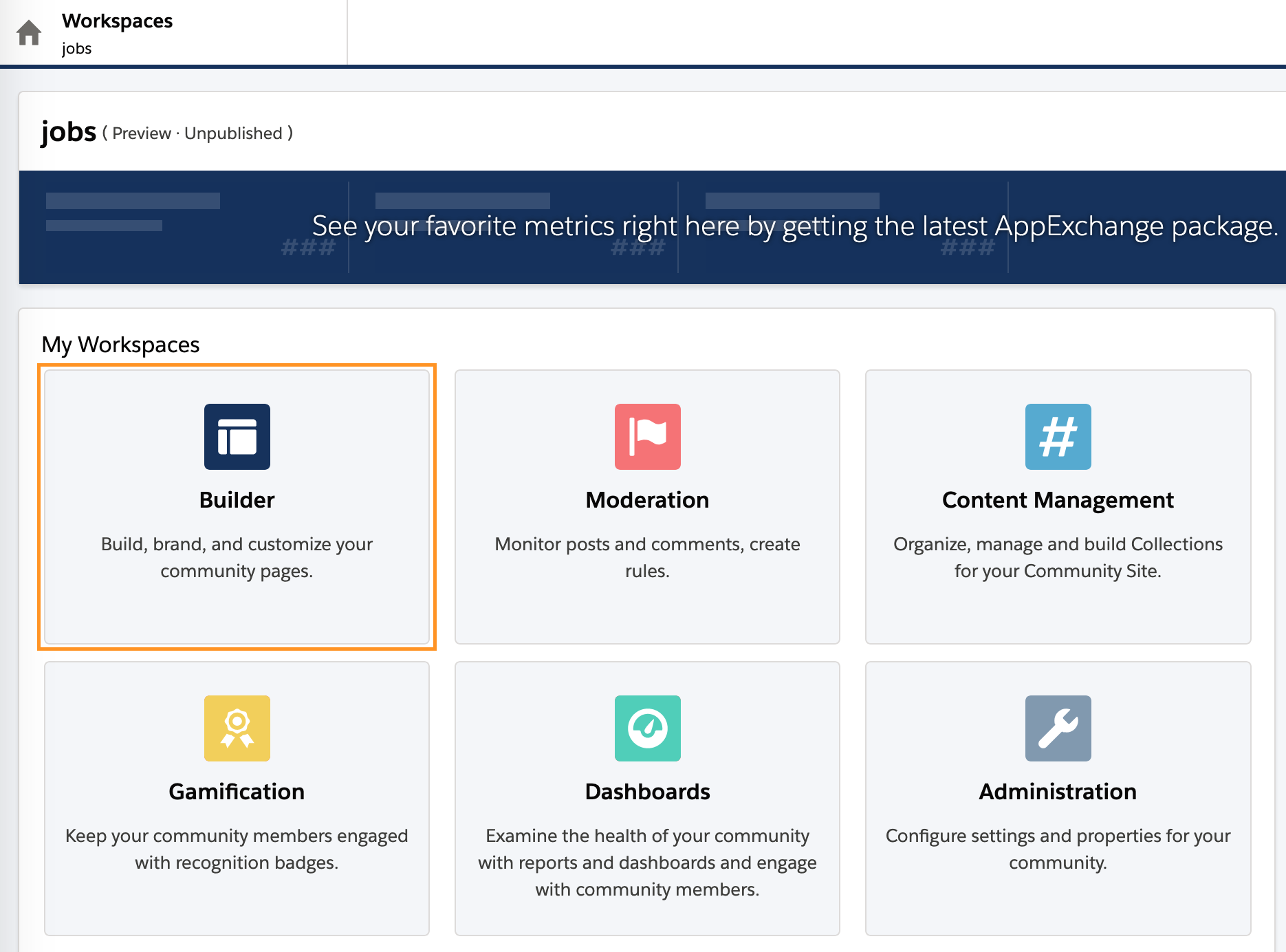Click the jobs breadcrumb link

point(76,48)
